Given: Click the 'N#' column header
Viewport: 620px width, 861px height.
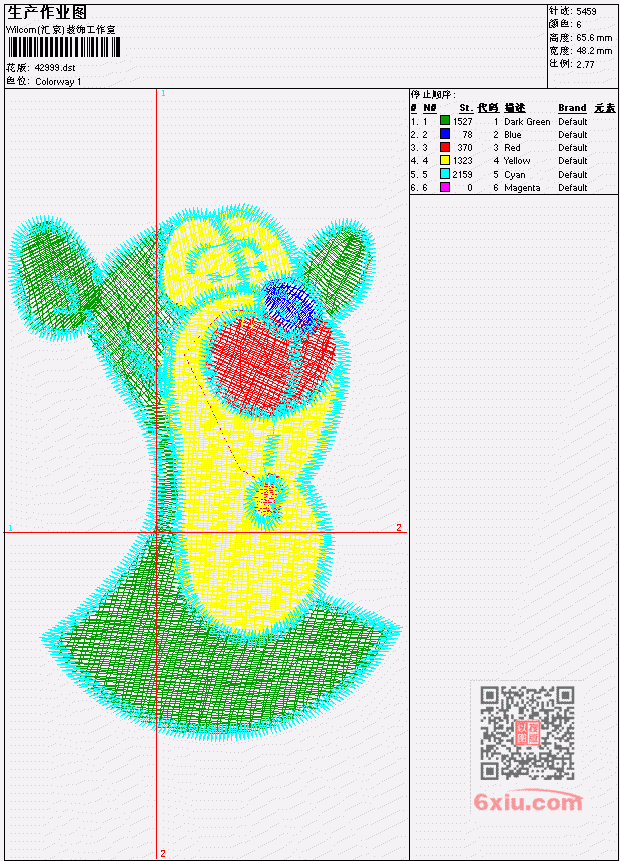Looking at the screenshot, I should (x=429, y=108).
